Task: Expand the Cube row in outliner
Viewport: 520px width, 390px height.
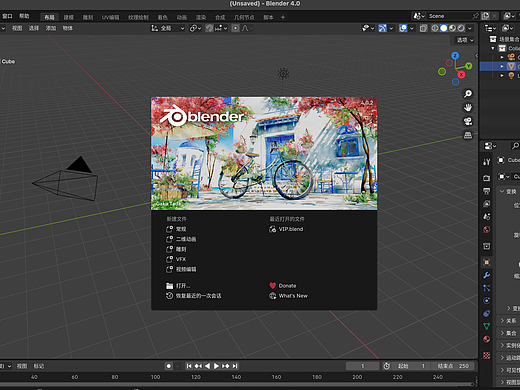Action: [x=502, y=66]
